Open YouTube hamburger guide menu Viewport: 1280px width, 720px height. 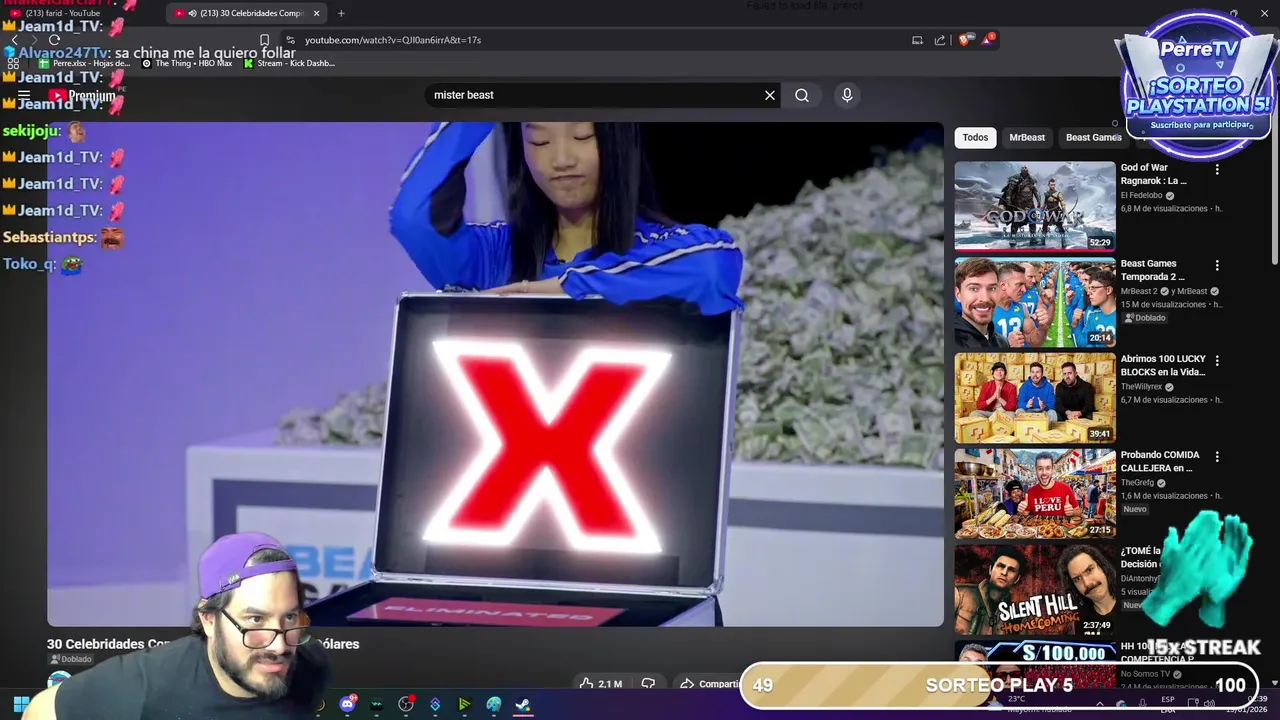coord(24,96)
